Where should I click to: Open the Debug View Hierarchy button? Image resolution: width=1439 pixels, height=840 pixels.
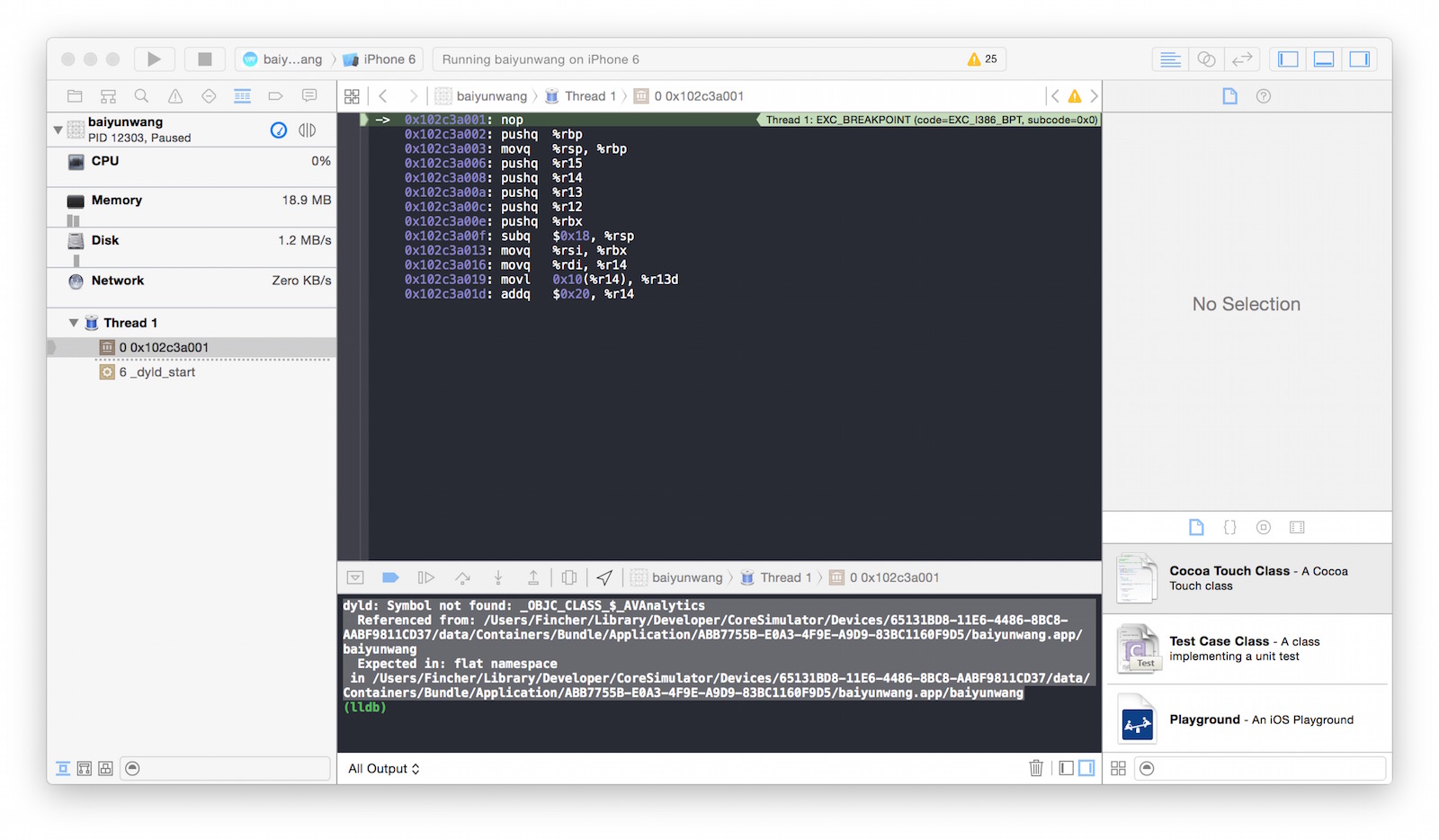pos(569,577)
